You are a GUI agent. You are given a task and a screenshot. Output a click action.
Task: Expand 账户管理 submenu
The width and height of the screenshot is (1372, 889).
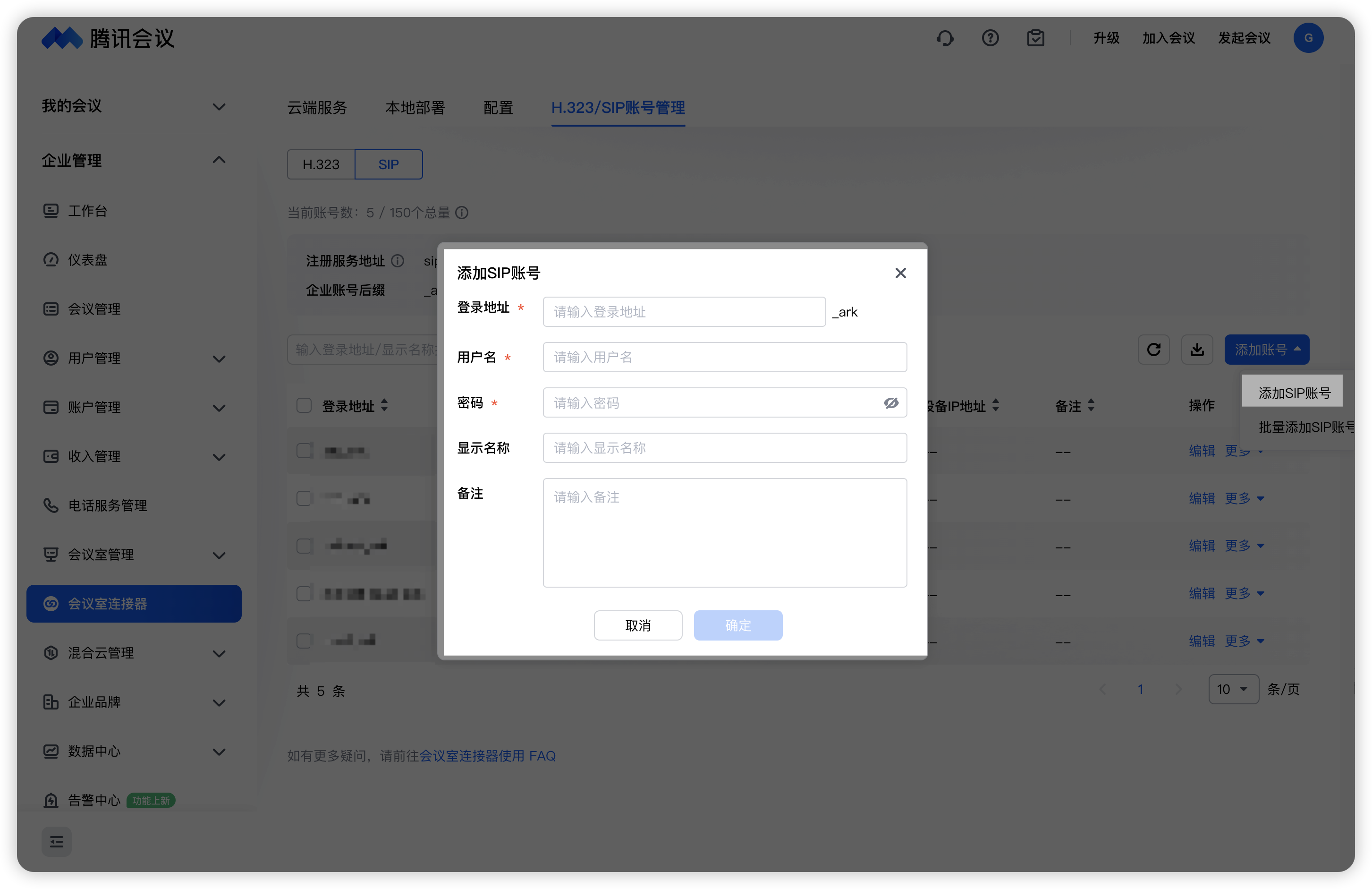pyautogui.click(x=219, y=407)
